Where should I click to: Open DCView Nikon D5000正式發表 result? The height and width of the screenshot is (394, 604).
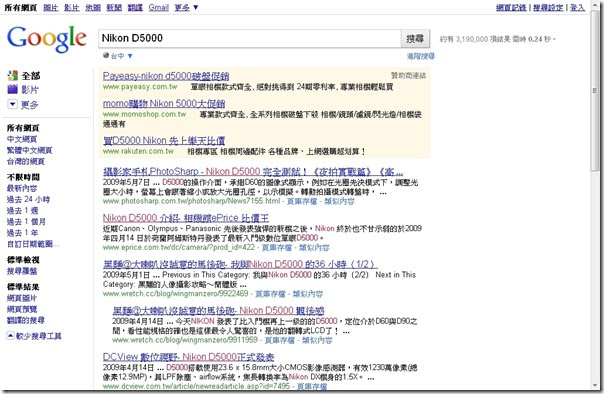point(188,357)
